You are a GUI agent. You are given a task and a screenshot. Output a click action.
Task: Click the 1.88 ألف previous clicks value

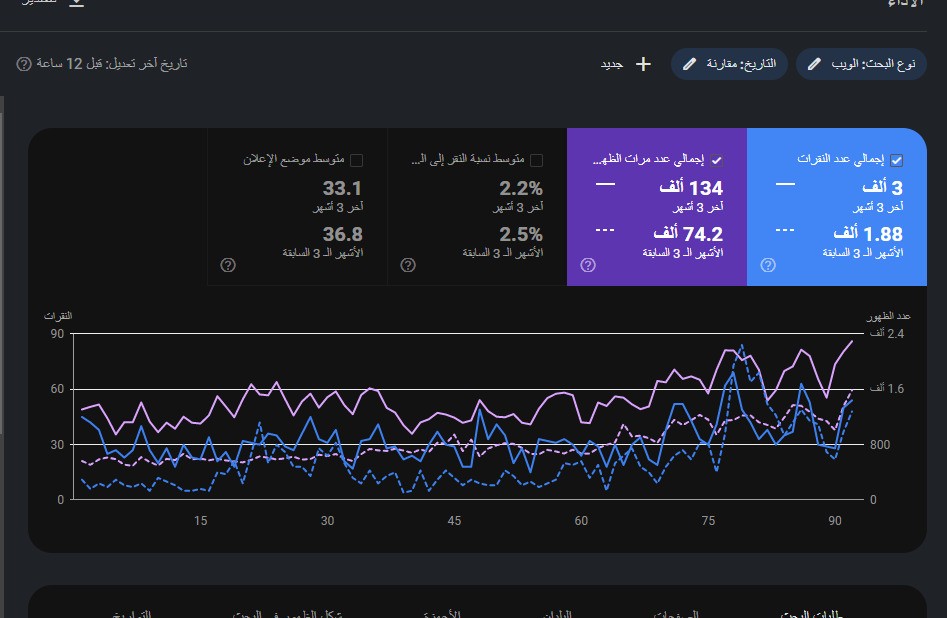(868, 233)
